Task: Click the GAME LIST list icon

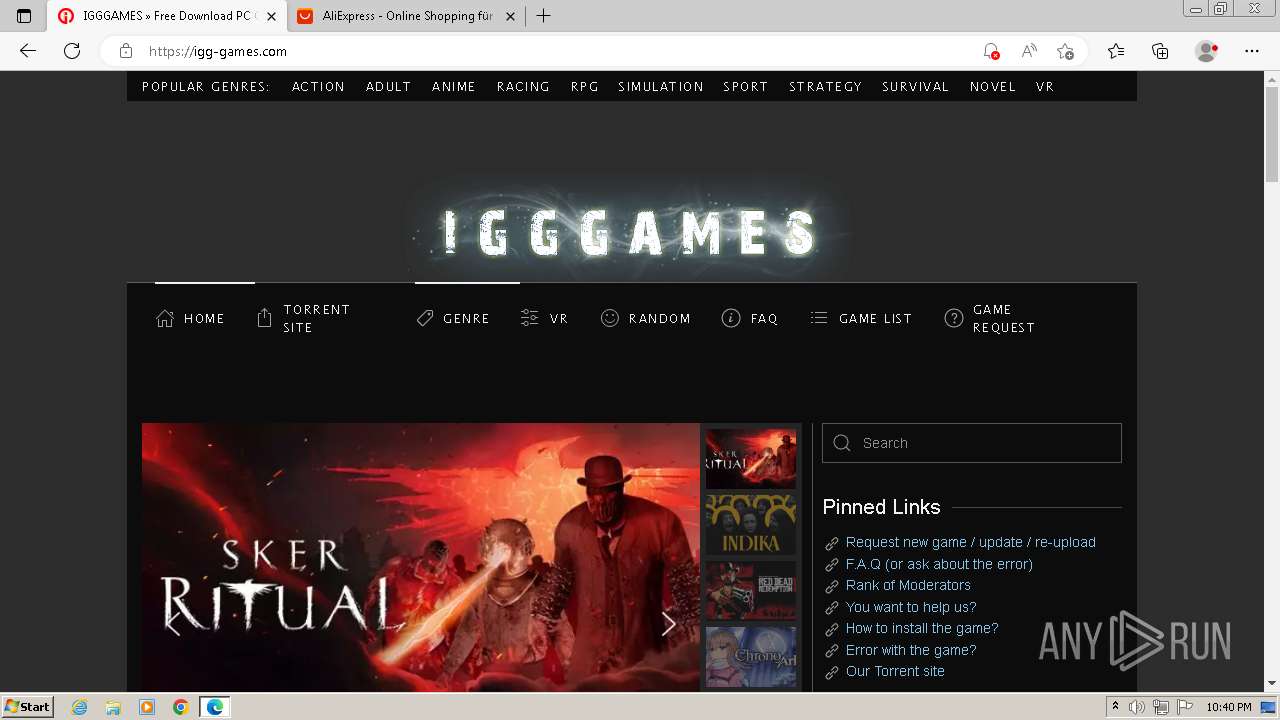Action: (819, 318)
